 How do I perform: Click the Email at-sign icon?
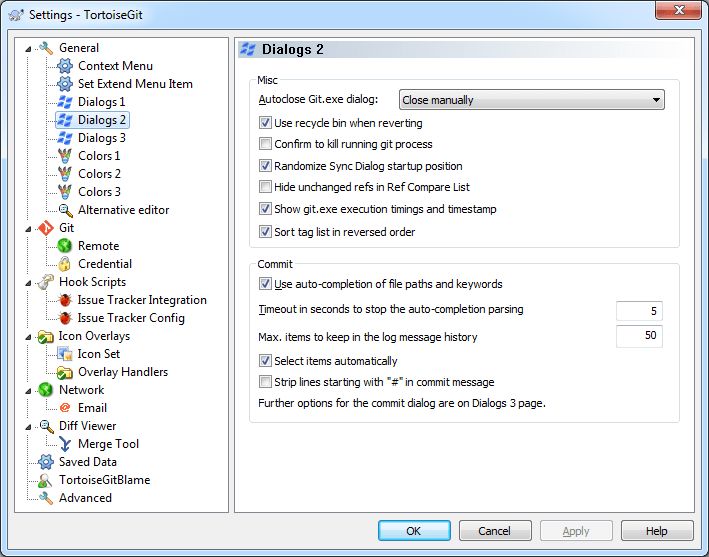[x=65, y=408]
